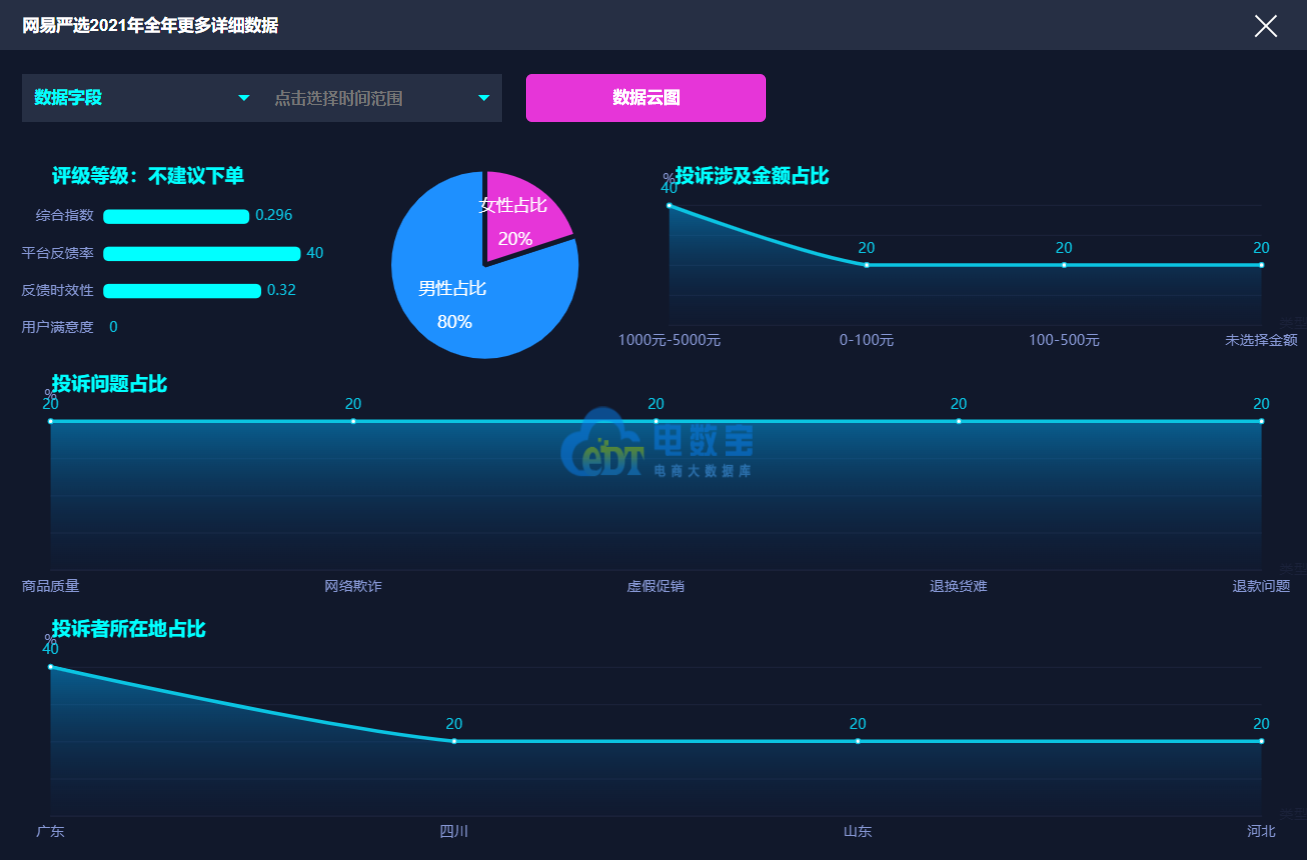Click the 综合指数 progress bar
Screen dimensions: 1307x860
(176, 216)
